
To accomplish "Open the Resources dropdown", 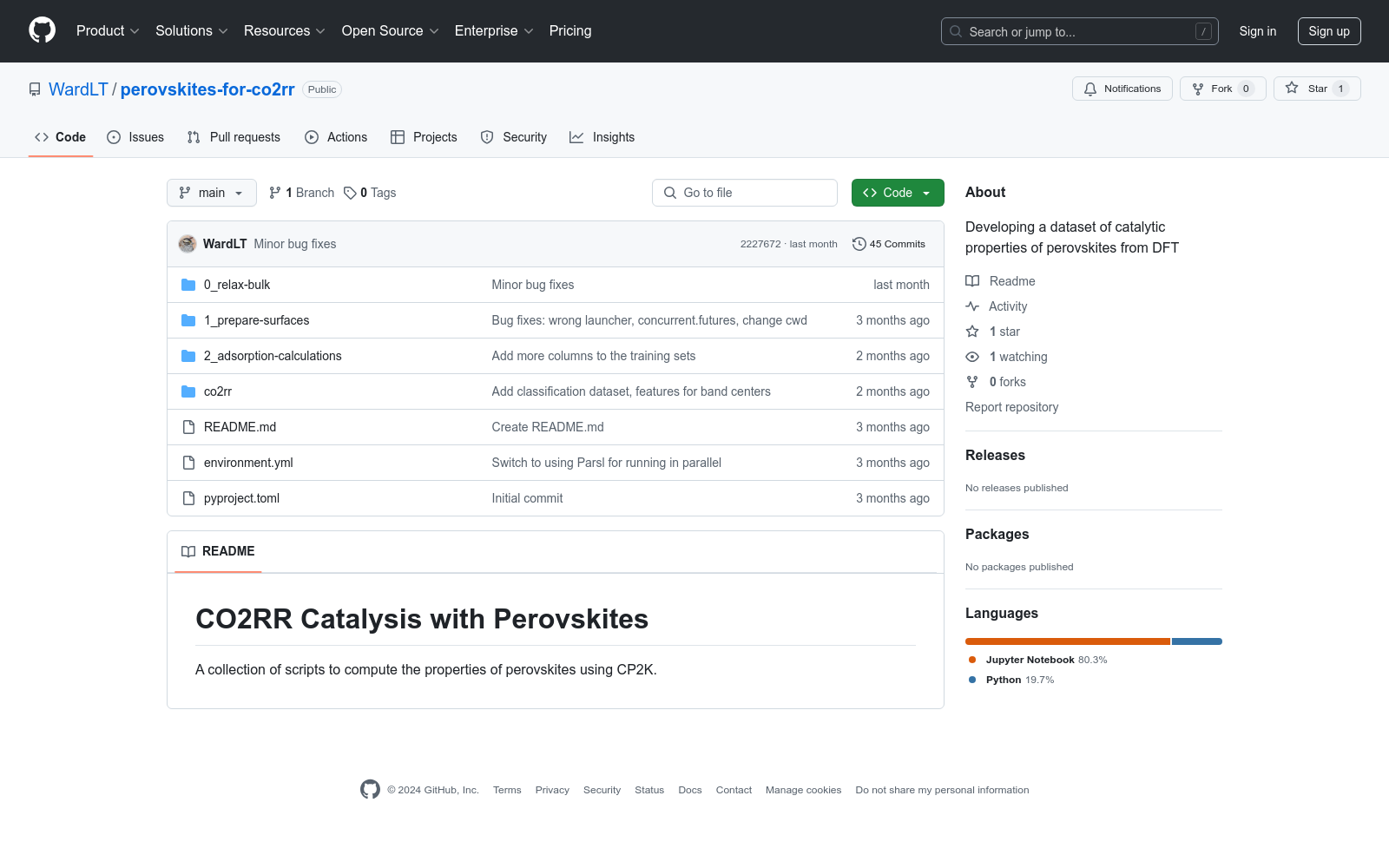I will [285, 31].
